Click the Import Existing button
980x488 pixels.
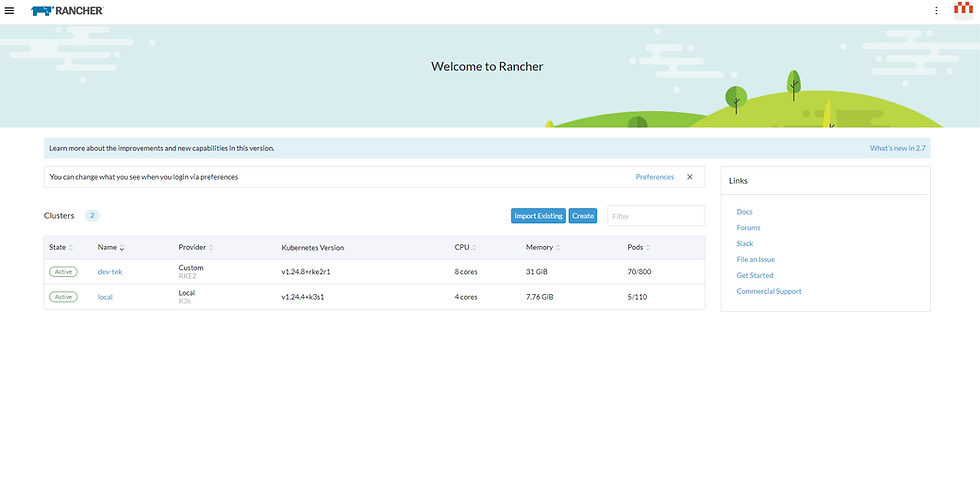coord(538,216)
